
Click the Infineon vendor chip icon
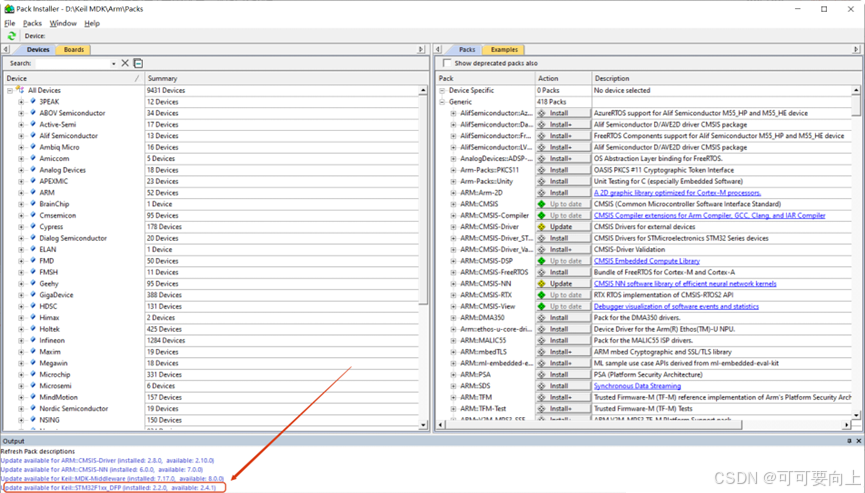click(33, 340)
